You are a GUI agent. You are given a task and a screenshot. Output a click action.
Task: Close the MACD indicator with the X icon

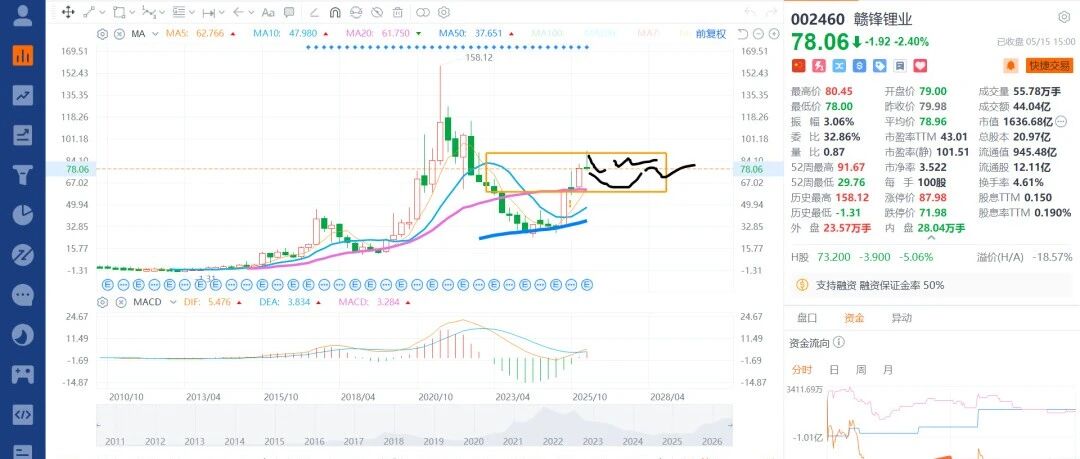pos(120,302)
